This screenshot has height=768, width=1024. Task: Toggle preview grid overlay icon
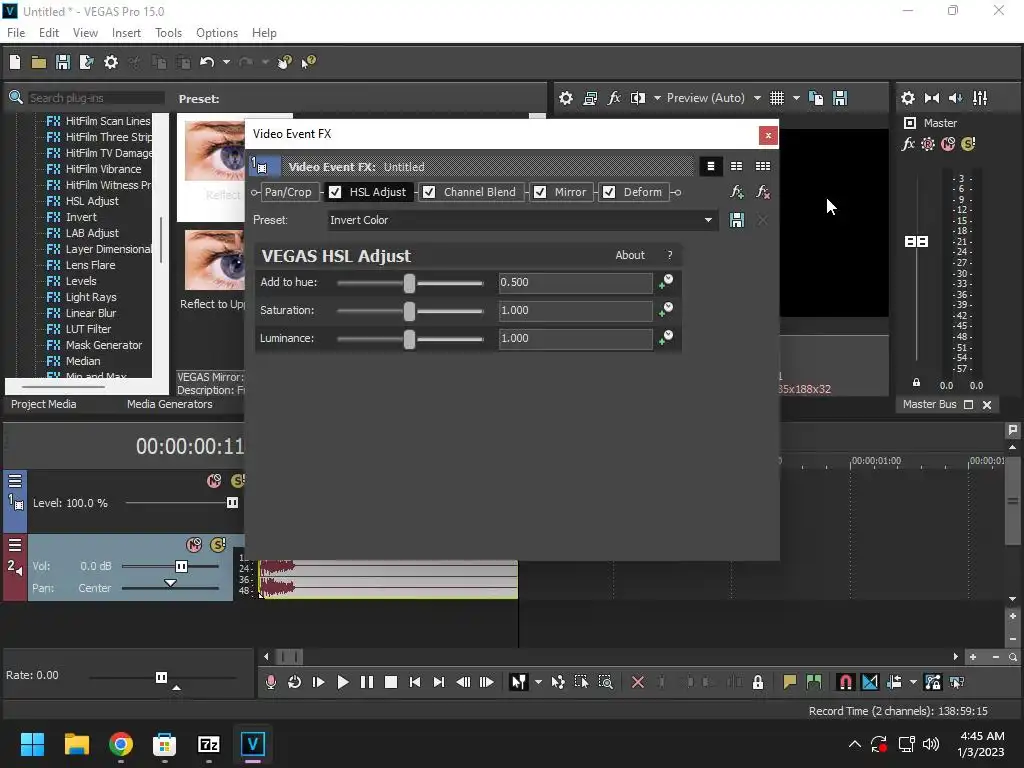[x=776, y=98]
